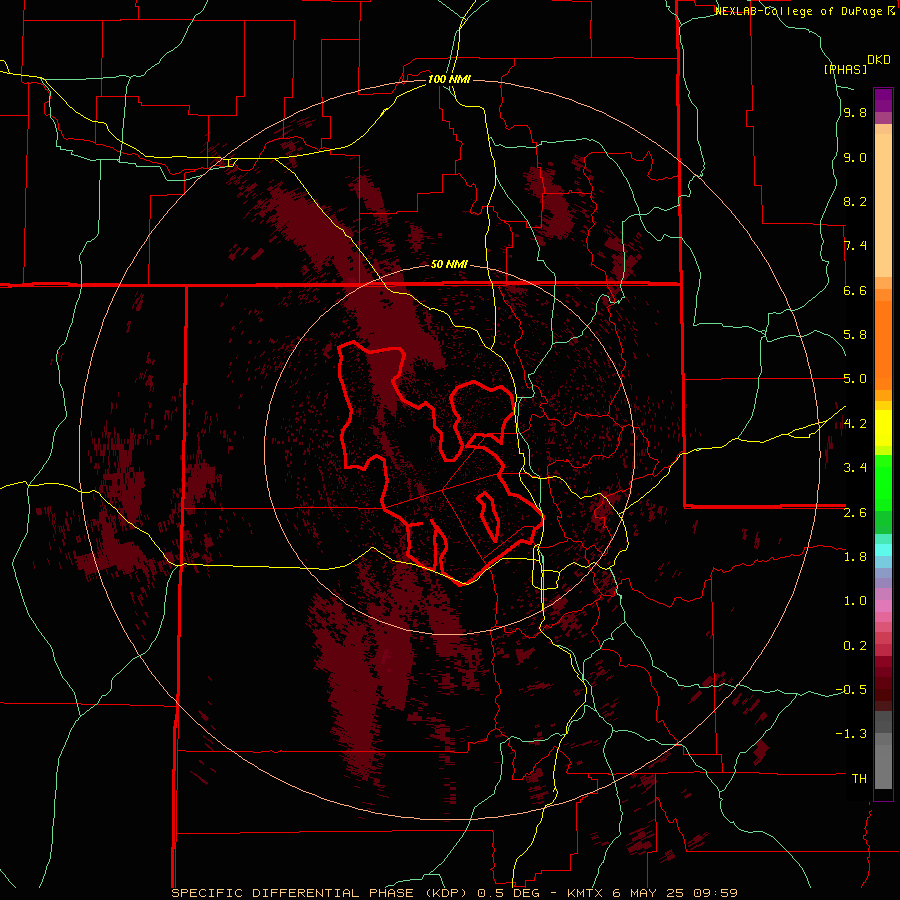Viewport: 900px width, 900px height.
Task: Click the 9.8 value on the color scale
Action: tap(855, 113)
